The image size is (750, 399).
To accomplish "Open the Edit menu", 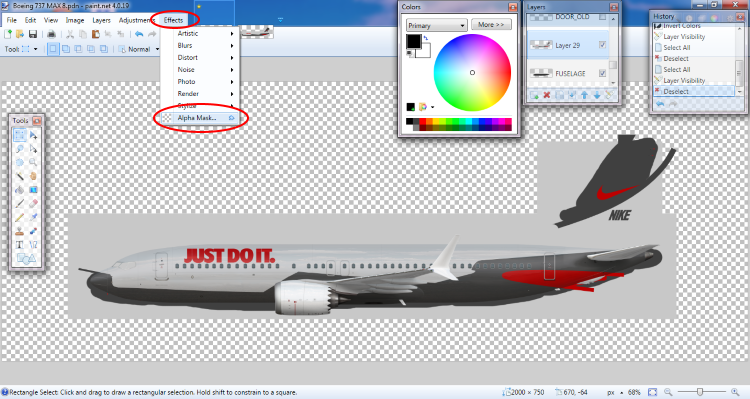I will [31, 20].
